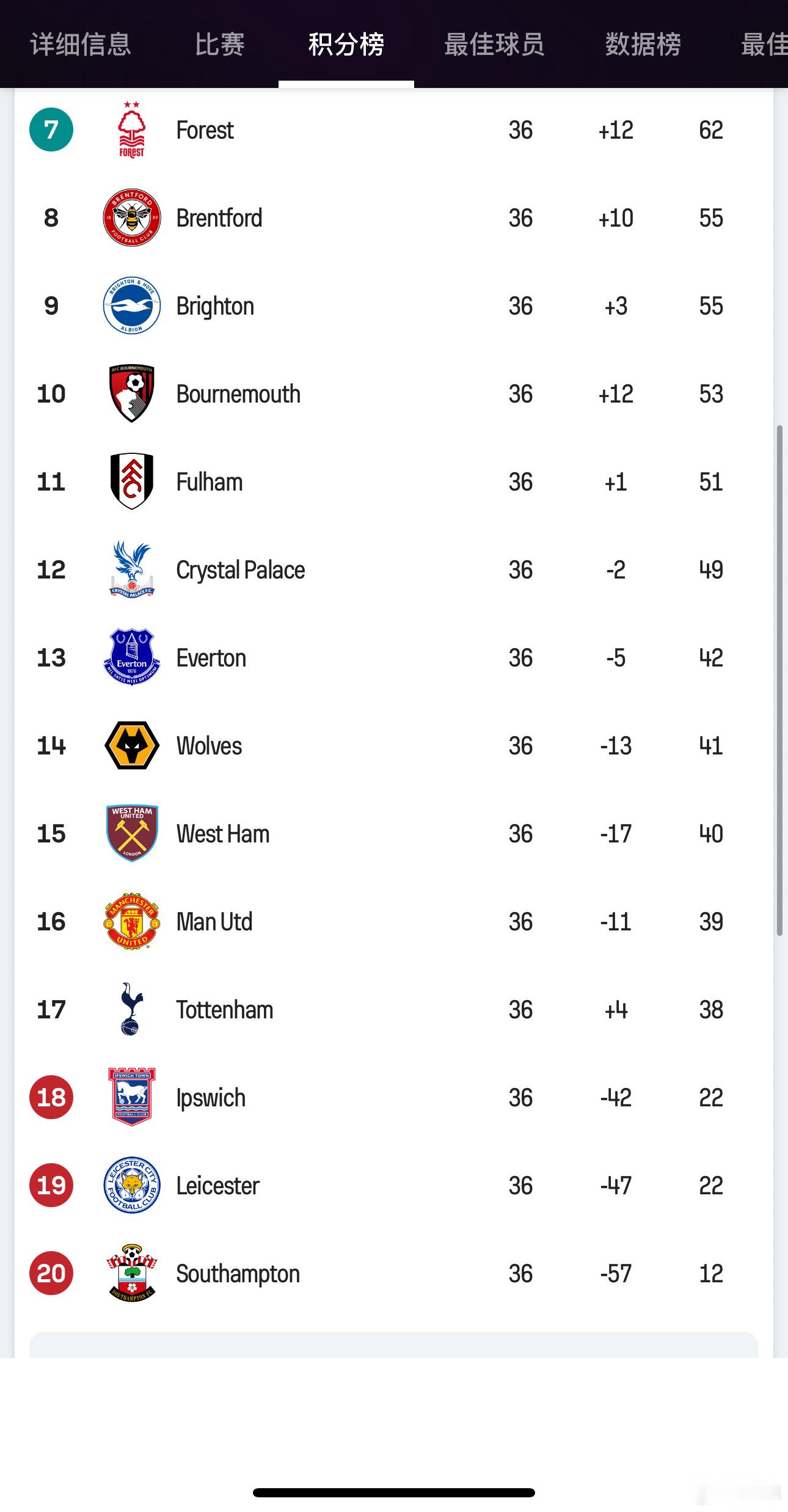Tap the Nottingham Forest club crest
Image resolution: width=788 pixels, height=1512 pixels.
(131, 130)
